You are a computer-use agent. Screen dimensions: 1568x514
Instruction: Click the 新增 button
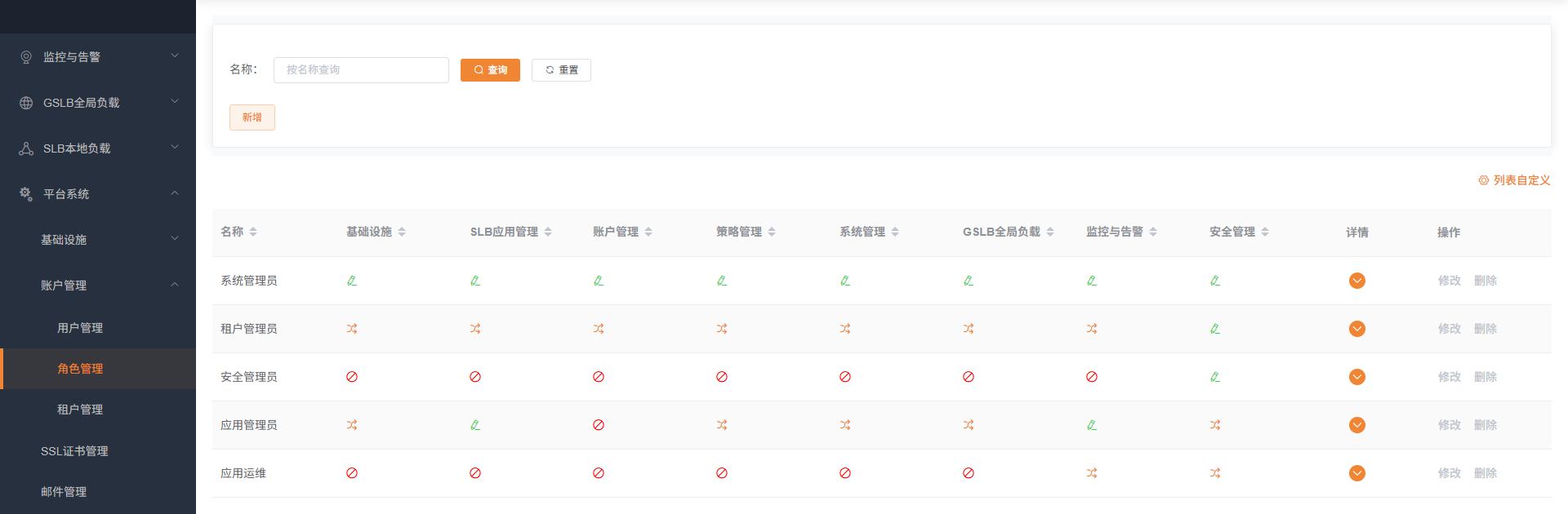pos(252,117)
